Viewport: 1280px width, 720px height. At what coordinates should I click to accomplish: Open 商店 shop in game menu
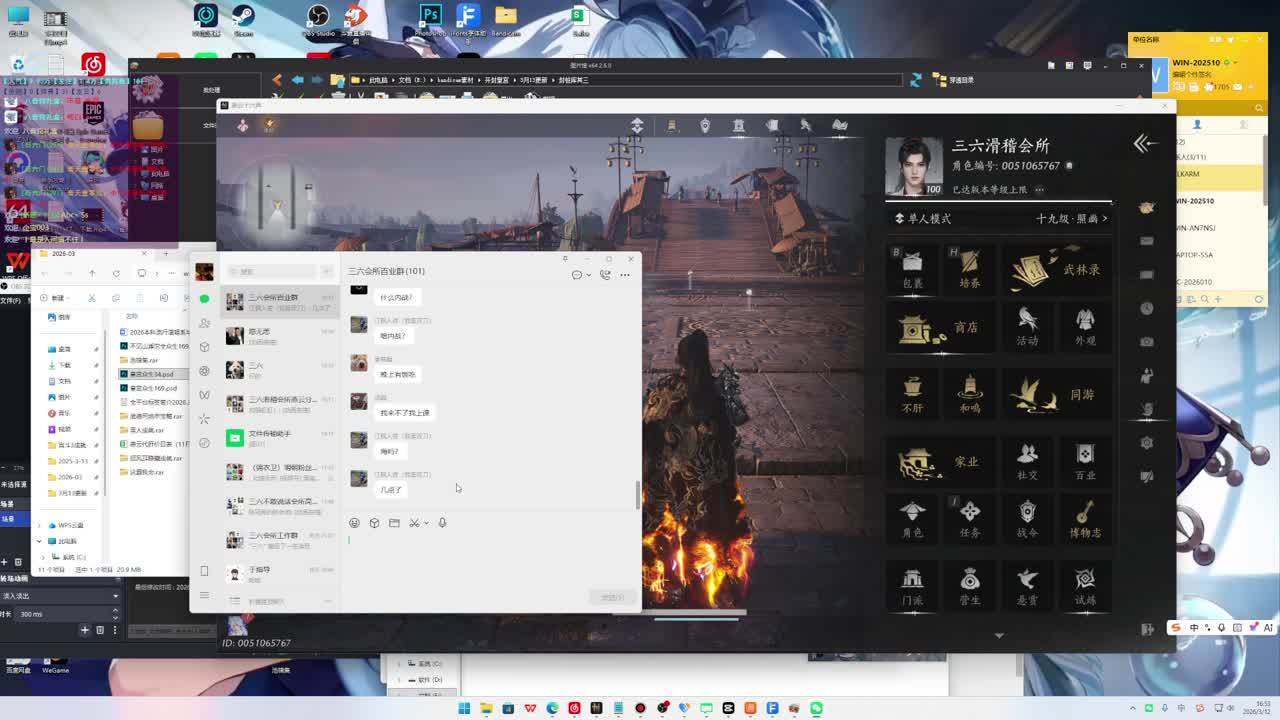[941, 328]
